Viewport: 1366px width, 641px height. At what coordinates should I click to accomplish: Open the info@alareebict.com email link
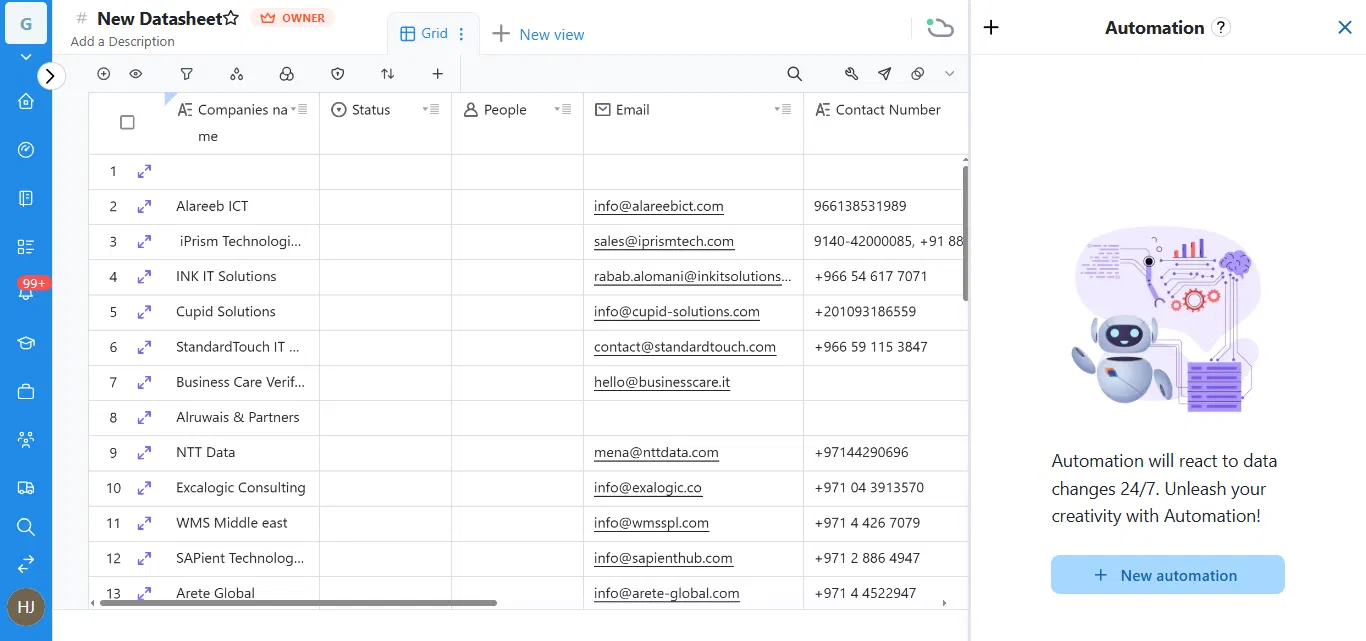click(x=658, y=206)
